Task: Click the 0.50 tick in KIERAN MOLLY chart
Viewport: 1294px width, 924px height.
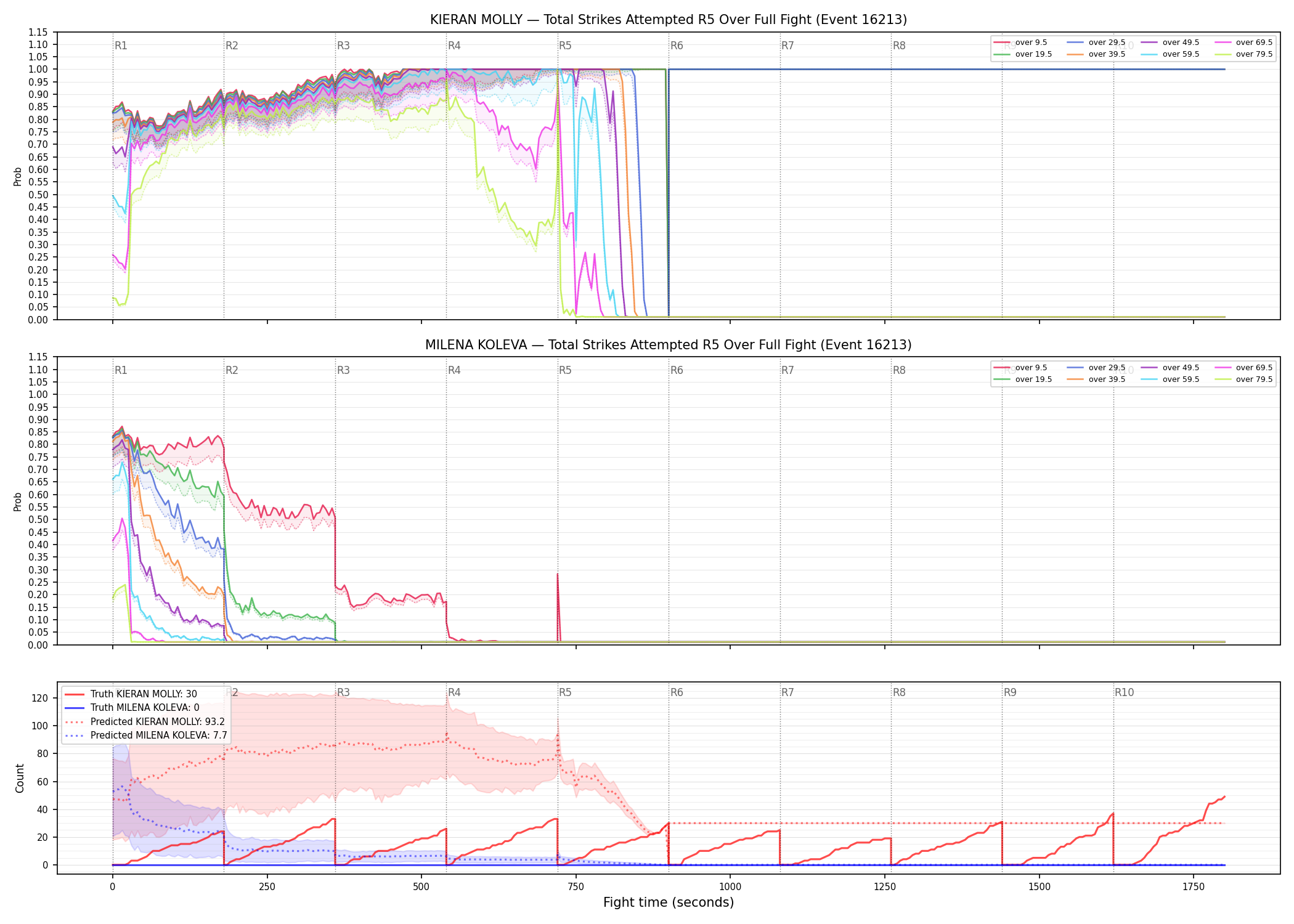Action: pos(38,195)
